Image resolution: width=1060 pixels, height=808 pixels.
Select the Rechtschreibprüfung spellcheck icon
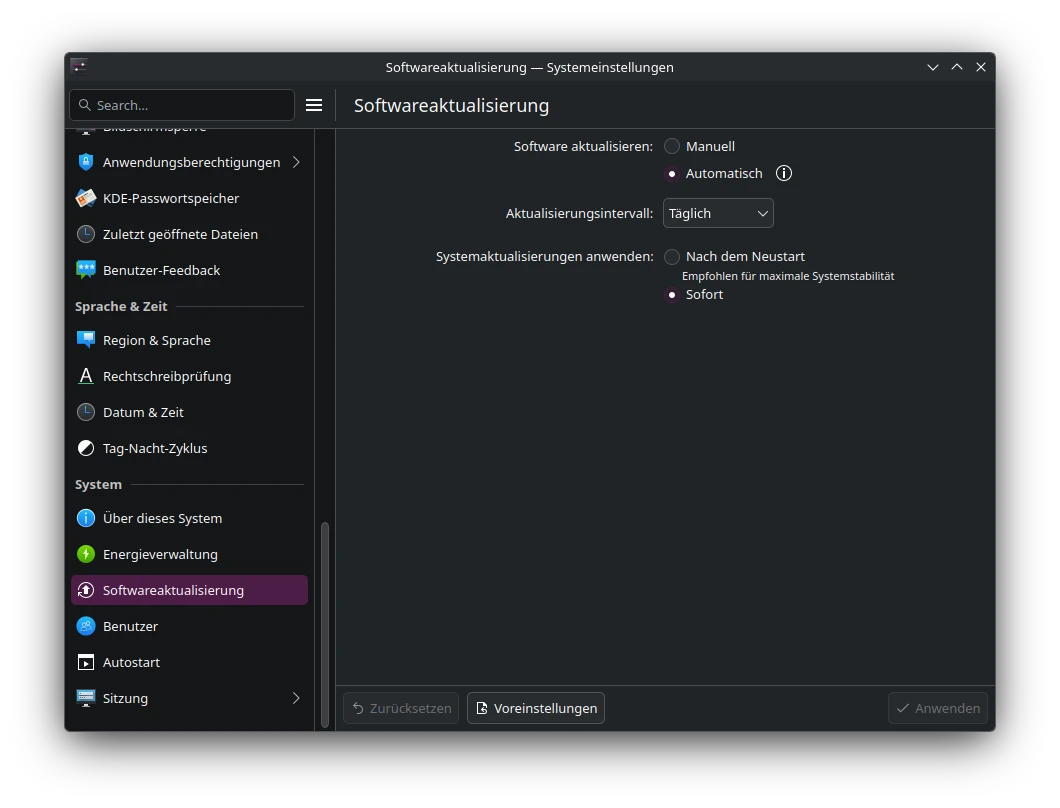[x=86, y=376]
